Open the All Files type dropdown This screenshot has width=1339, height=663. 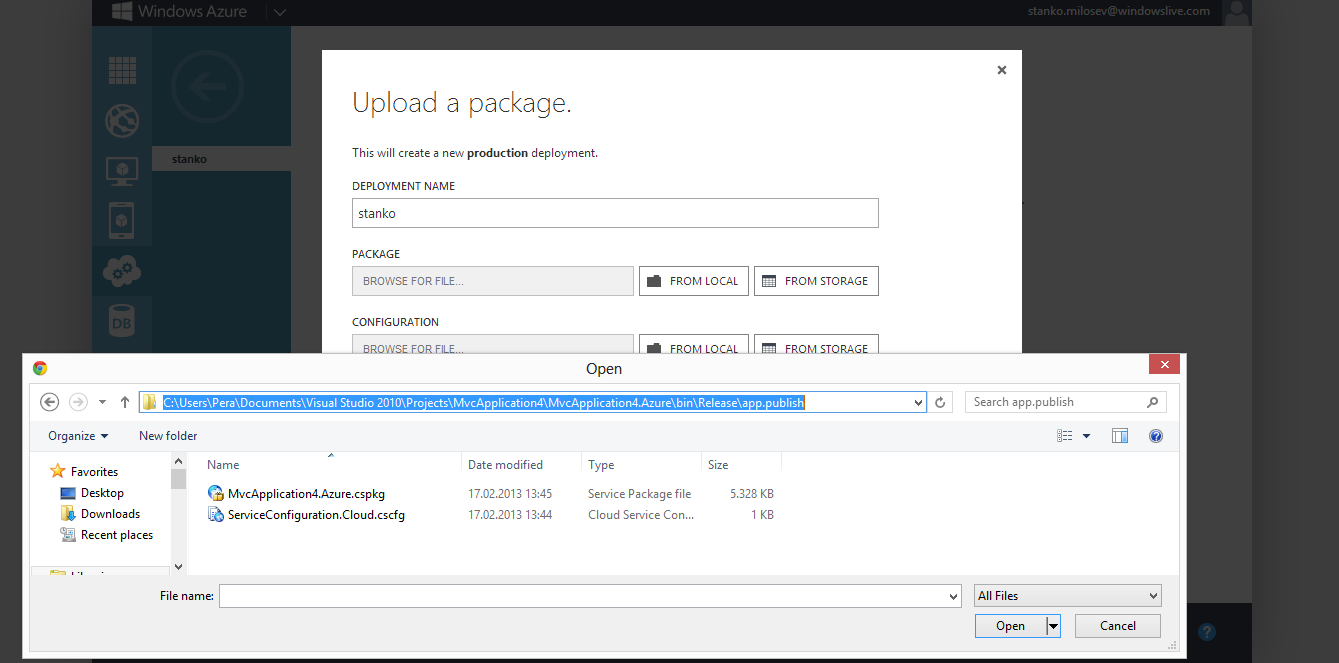click(1068, 596)
